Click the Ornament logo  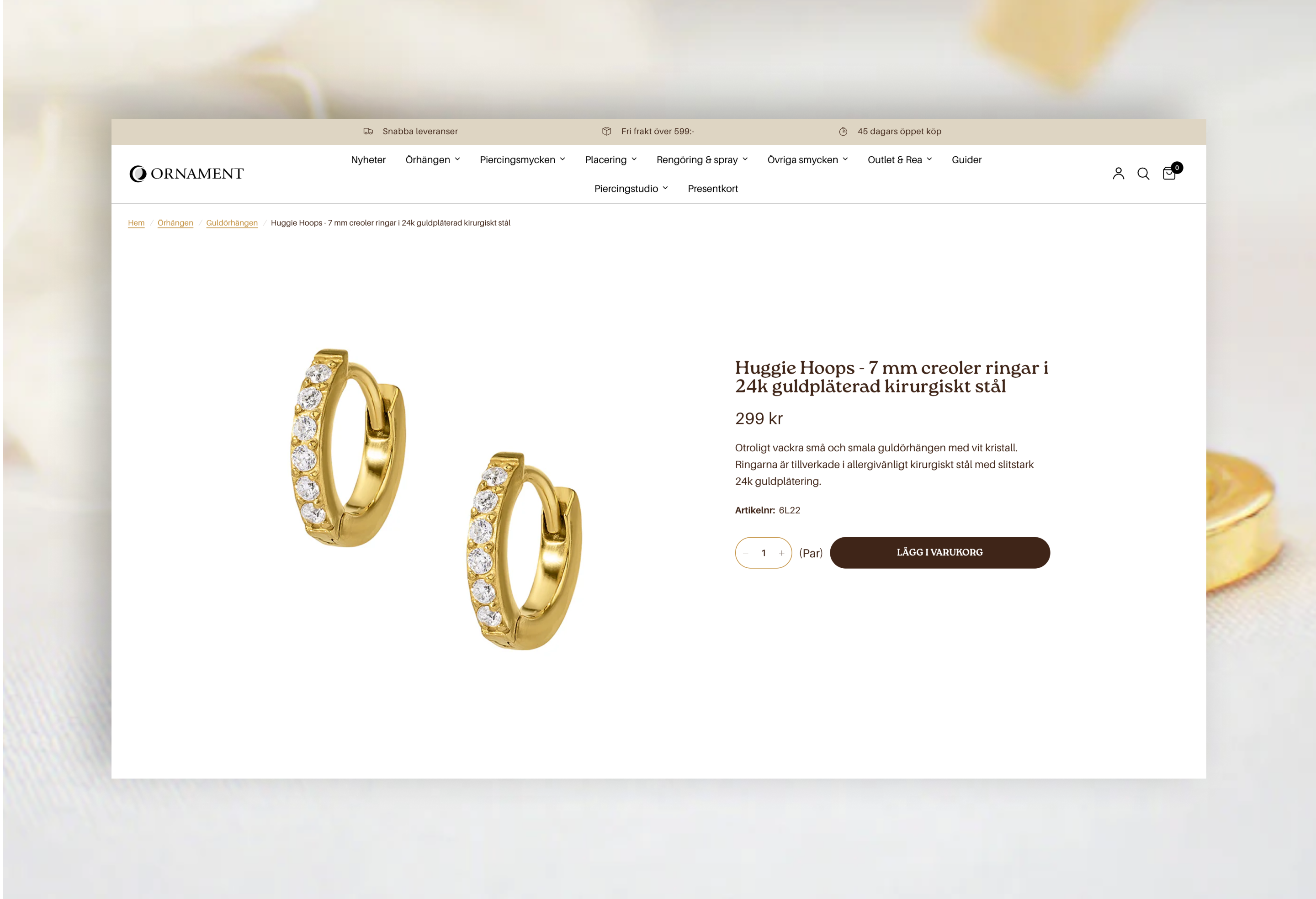tap(186, 174)
